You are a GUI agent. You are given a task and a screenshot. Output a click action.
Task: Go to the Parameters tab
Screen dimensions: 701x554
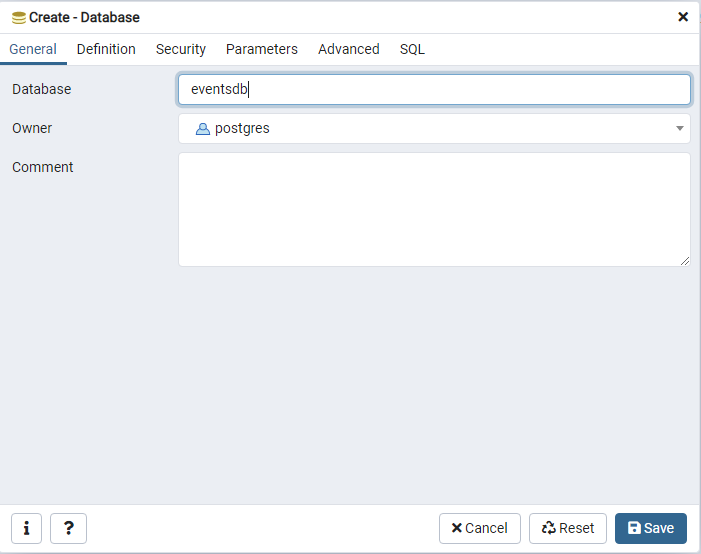262,49
